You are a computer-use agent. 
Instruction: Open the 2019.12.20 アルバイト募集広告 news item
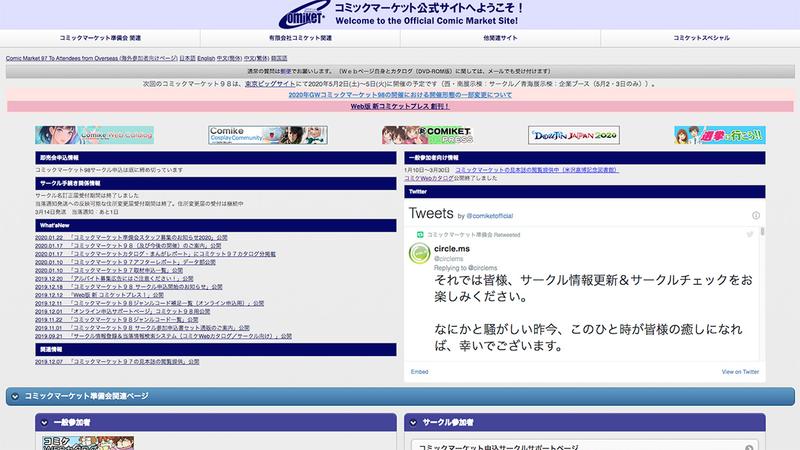click(x=114, y=279)
